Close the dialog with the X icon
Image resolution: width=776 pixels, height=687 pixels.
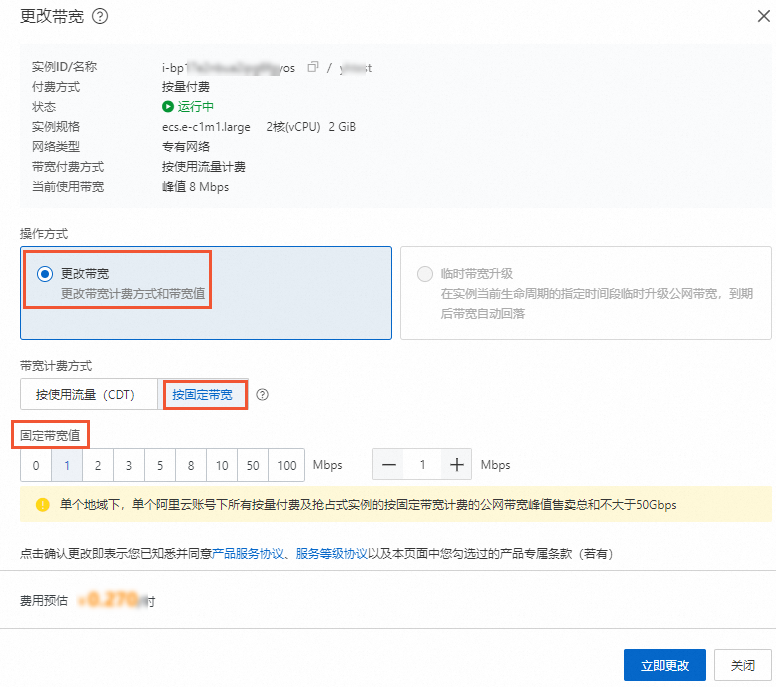(x=752, y=16)
